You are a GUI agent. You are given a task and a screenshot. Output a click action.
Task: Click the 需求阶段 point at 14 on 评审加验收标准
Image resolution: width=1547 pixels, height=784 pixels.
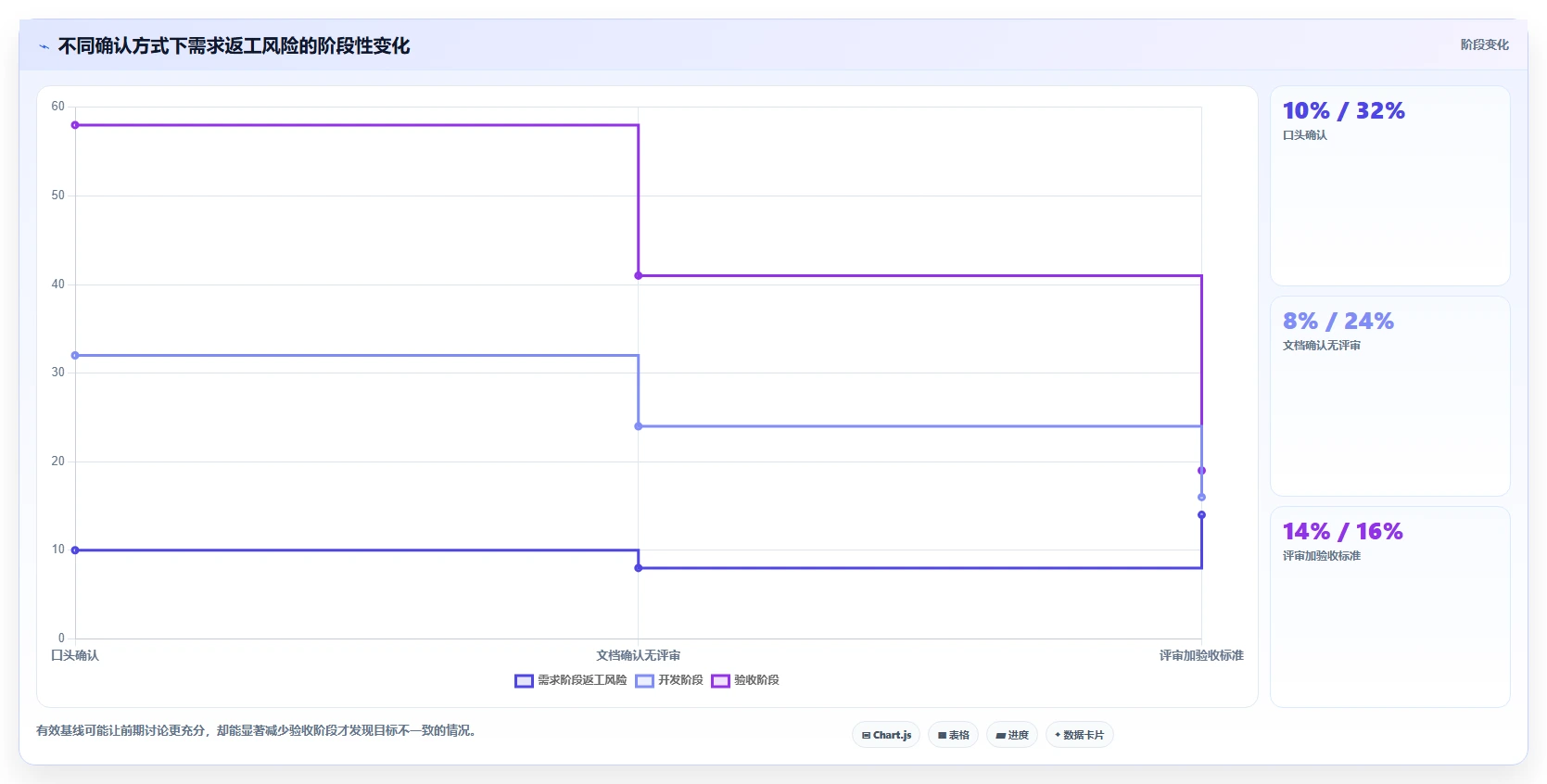tap(1201, 515)
